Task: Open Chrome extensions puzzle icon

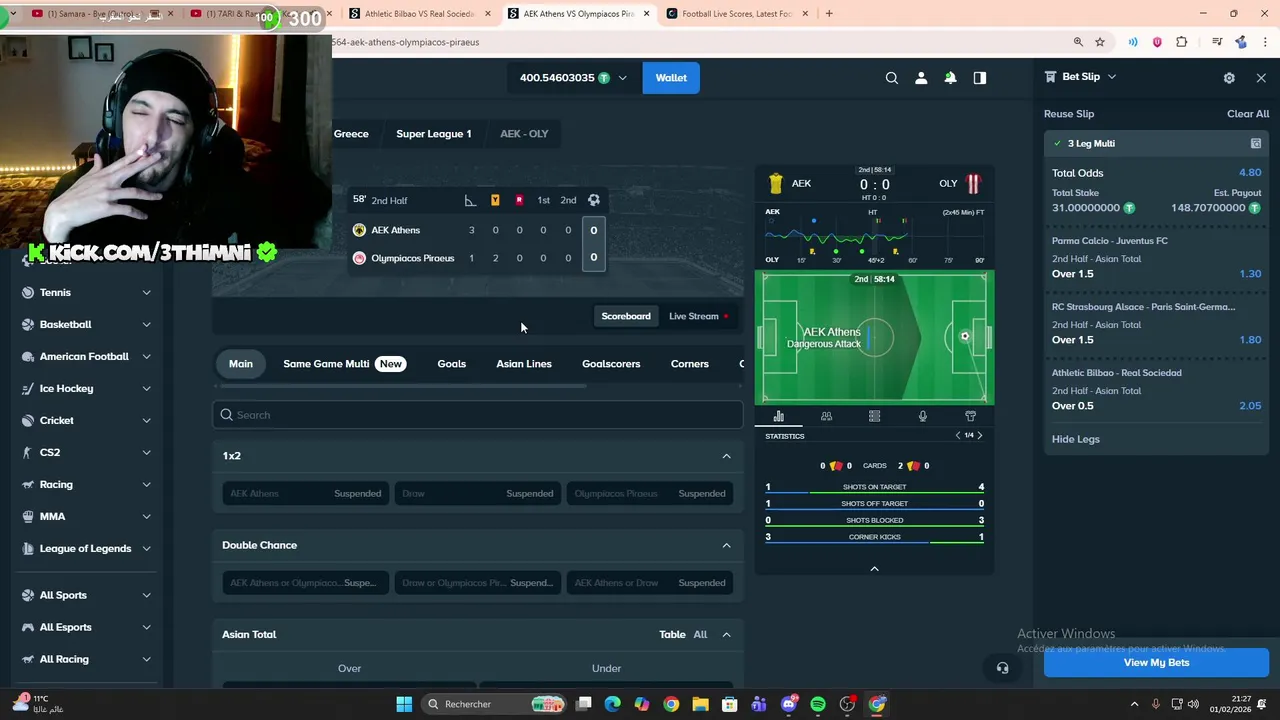Action: [1182, 42]
